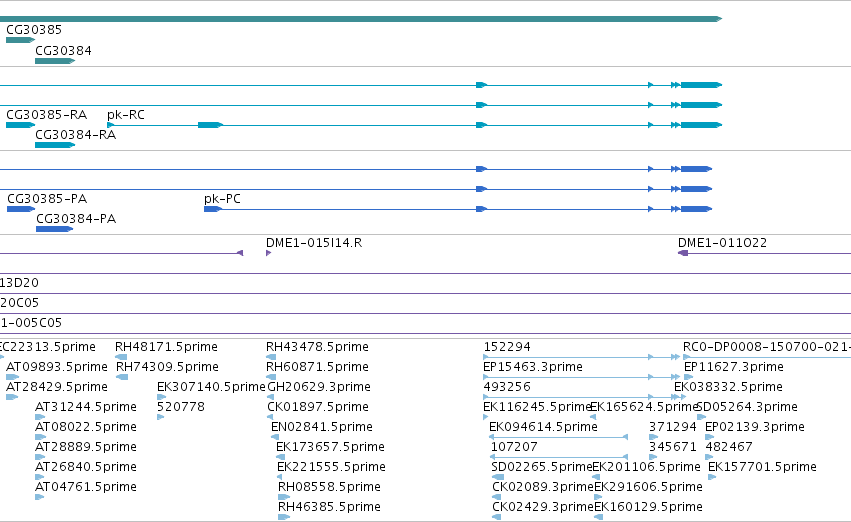The height and width of the screenshot is (522, 851).
Task: Click EST RH43478.5prime
Action: [x=317, y=347]
